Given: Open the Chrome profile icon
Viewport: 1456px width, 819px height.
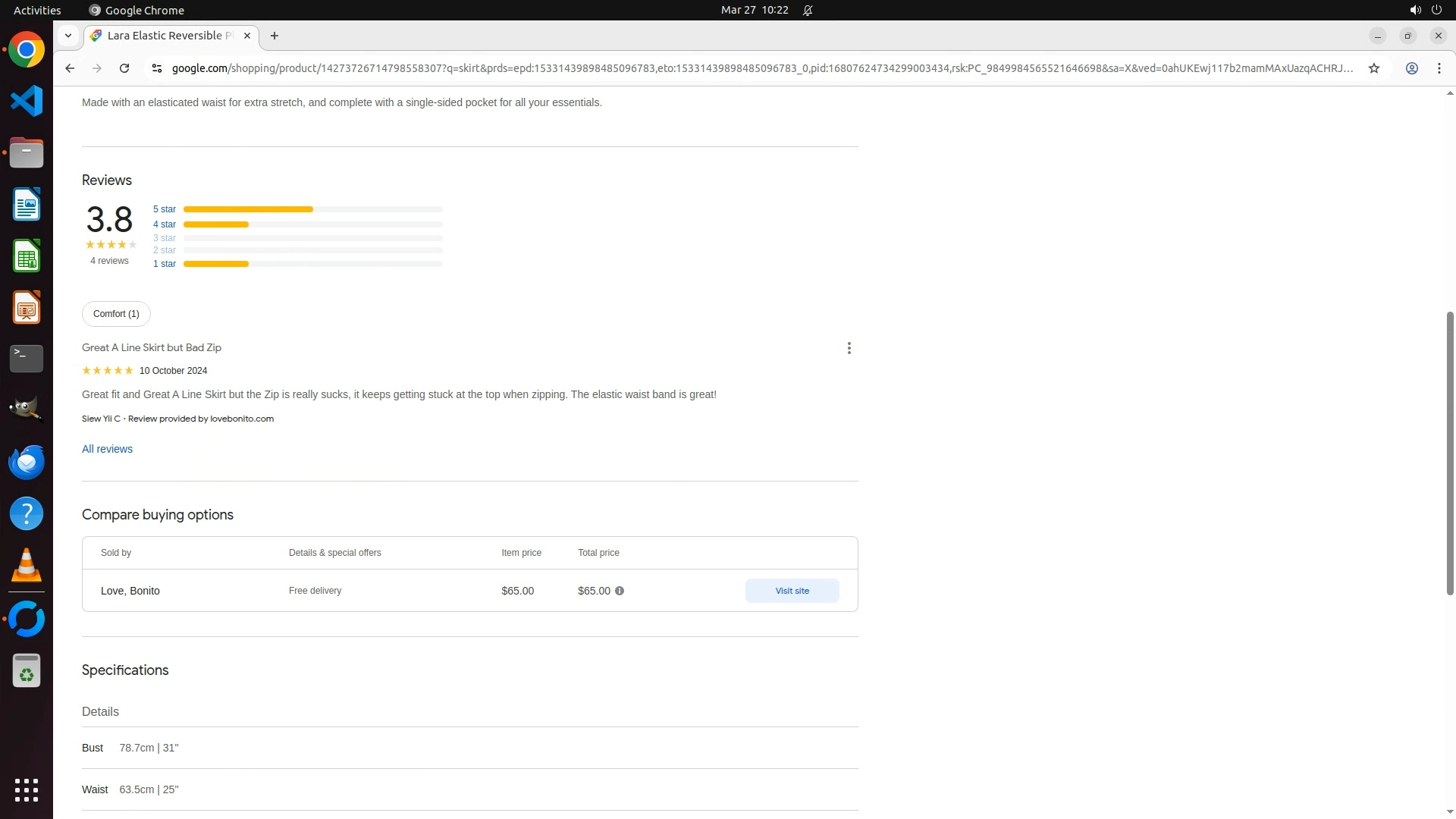Looking at the screenshot, I should 1411,68.
